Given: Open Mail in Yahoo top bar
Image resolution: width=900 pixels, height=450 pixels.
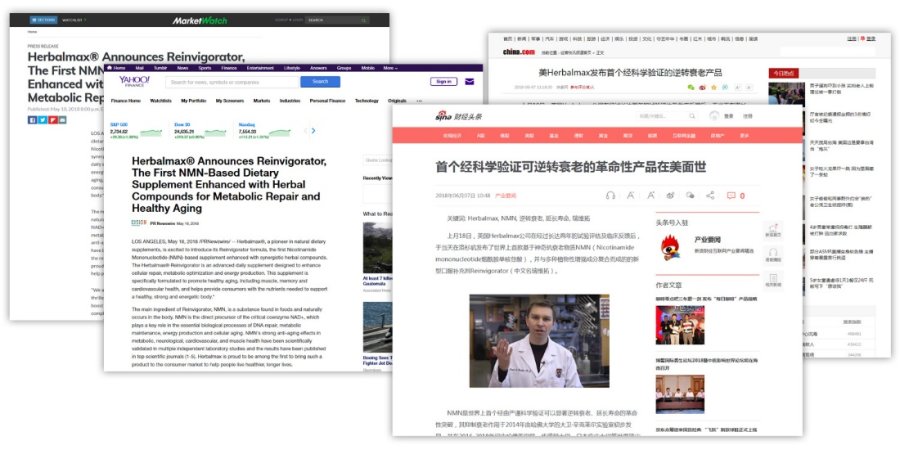Looking at the screenshot, I should tap(141, 68).
